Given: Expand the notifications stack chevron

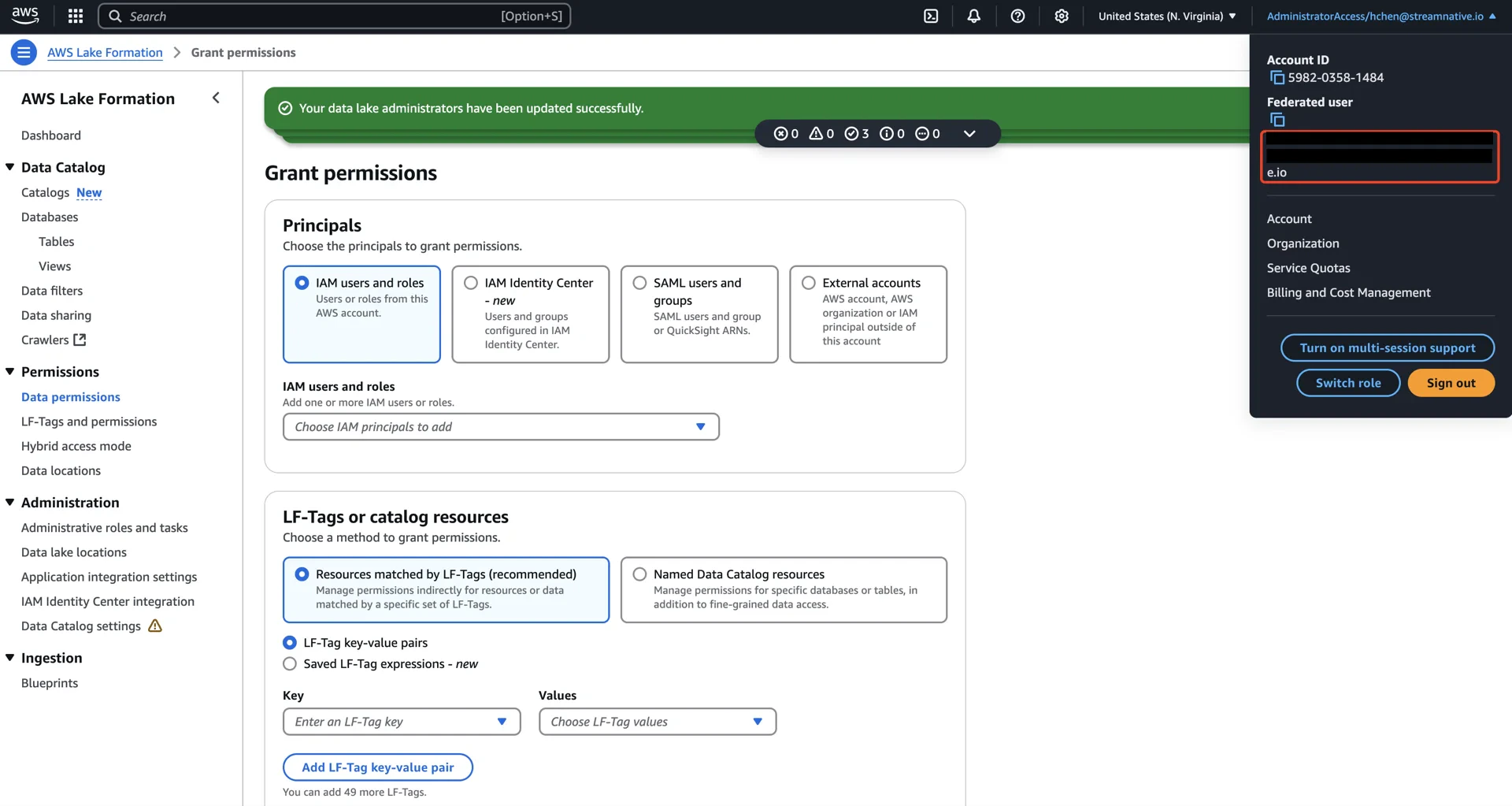Looking at the screenshot, I should [x=969, y=134].
